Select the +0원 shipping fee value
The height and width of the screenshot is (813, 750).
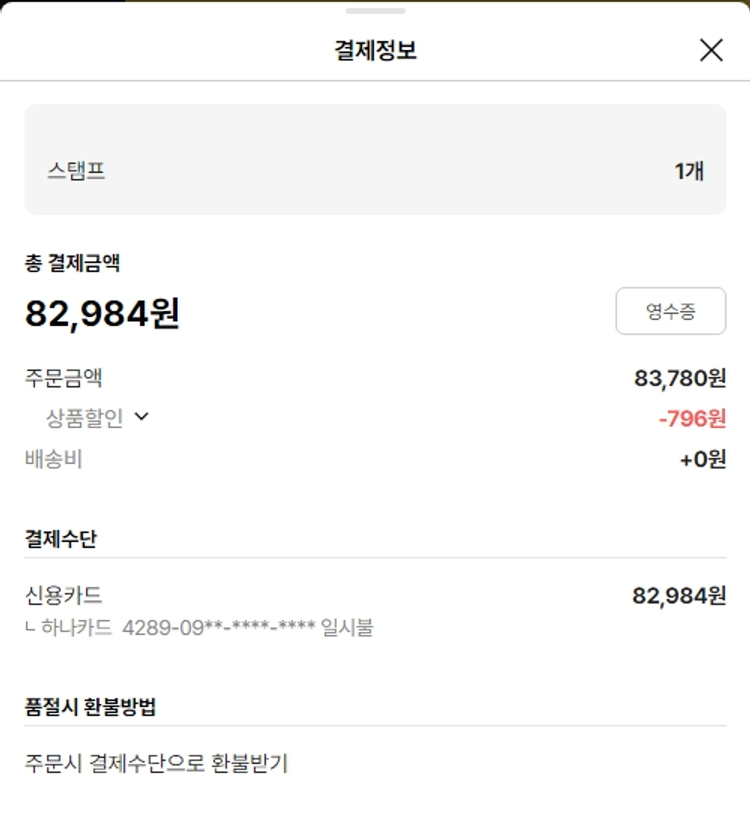pyautogui.click(x=702, y=459)
